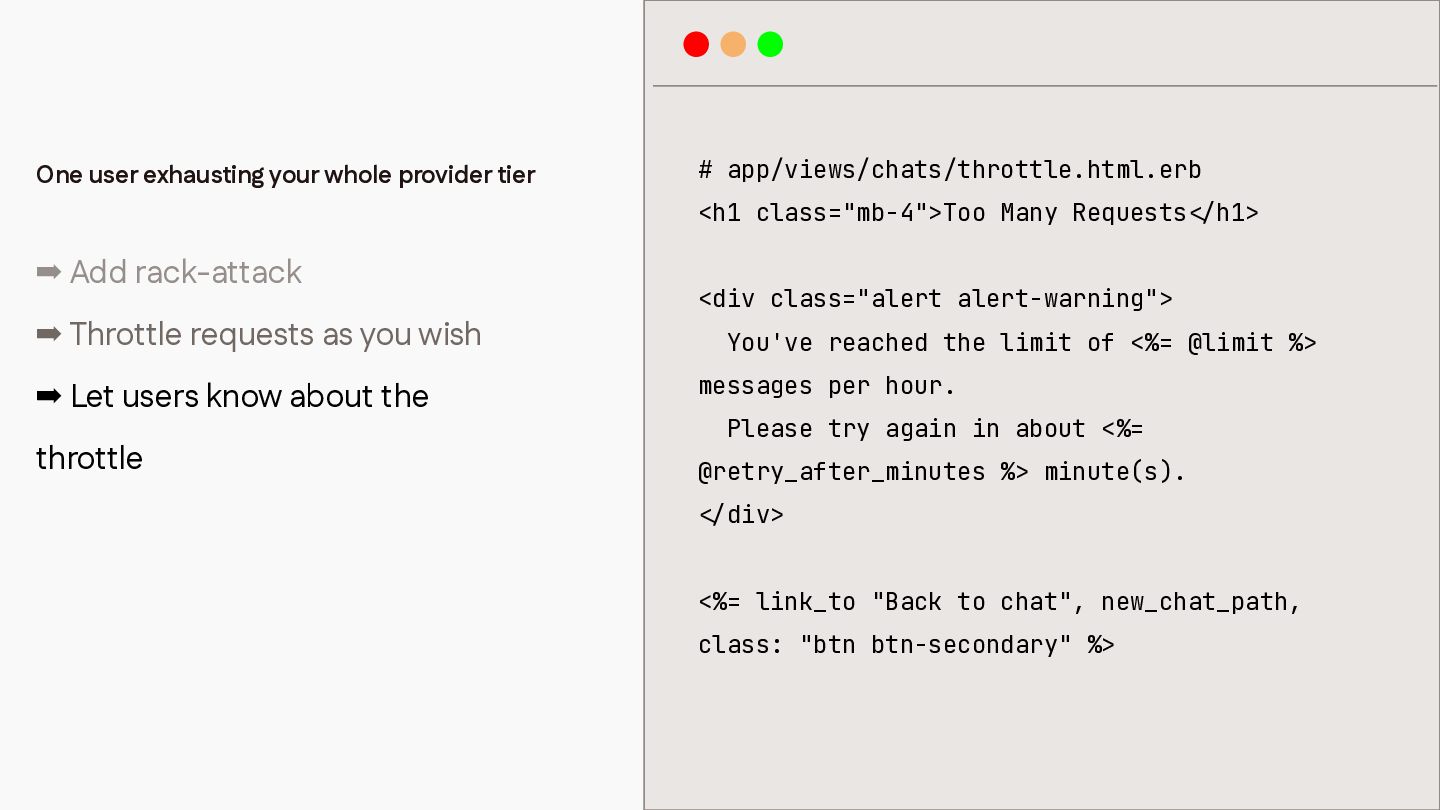Click arrow icon before Add rack-attack

[49, 272]
